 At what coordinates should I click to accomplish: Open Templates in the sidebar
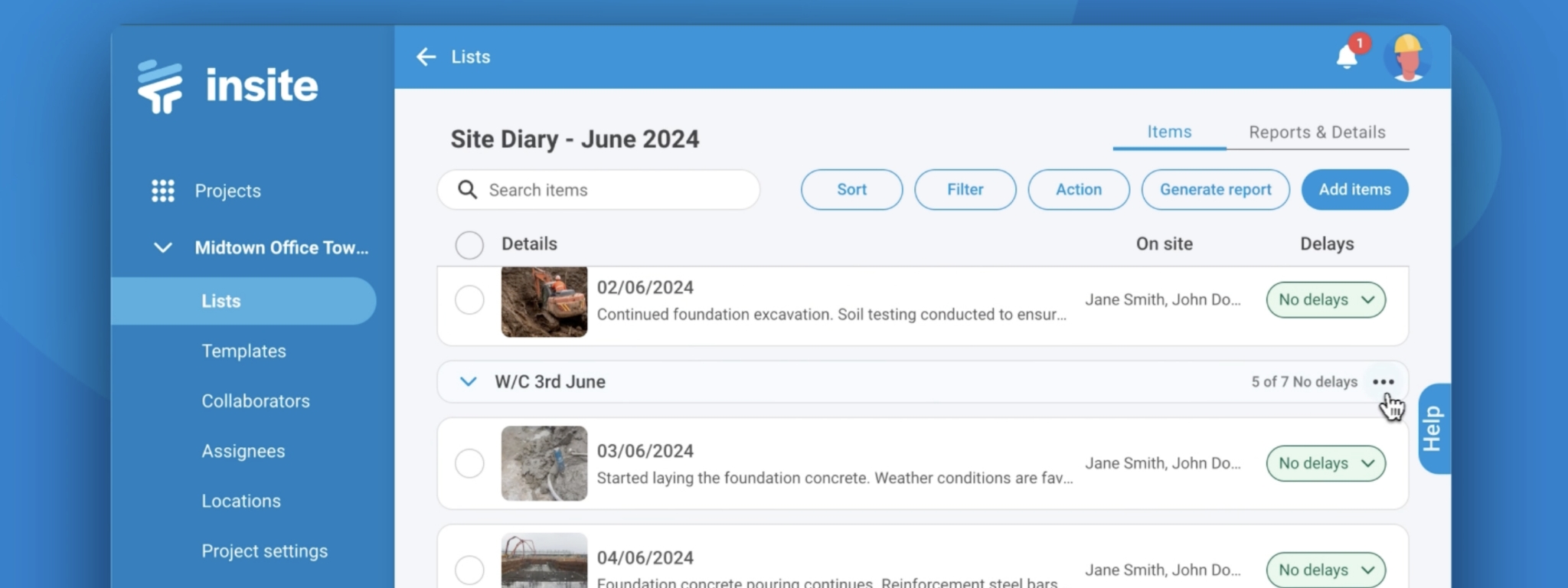tap(243, 351)
